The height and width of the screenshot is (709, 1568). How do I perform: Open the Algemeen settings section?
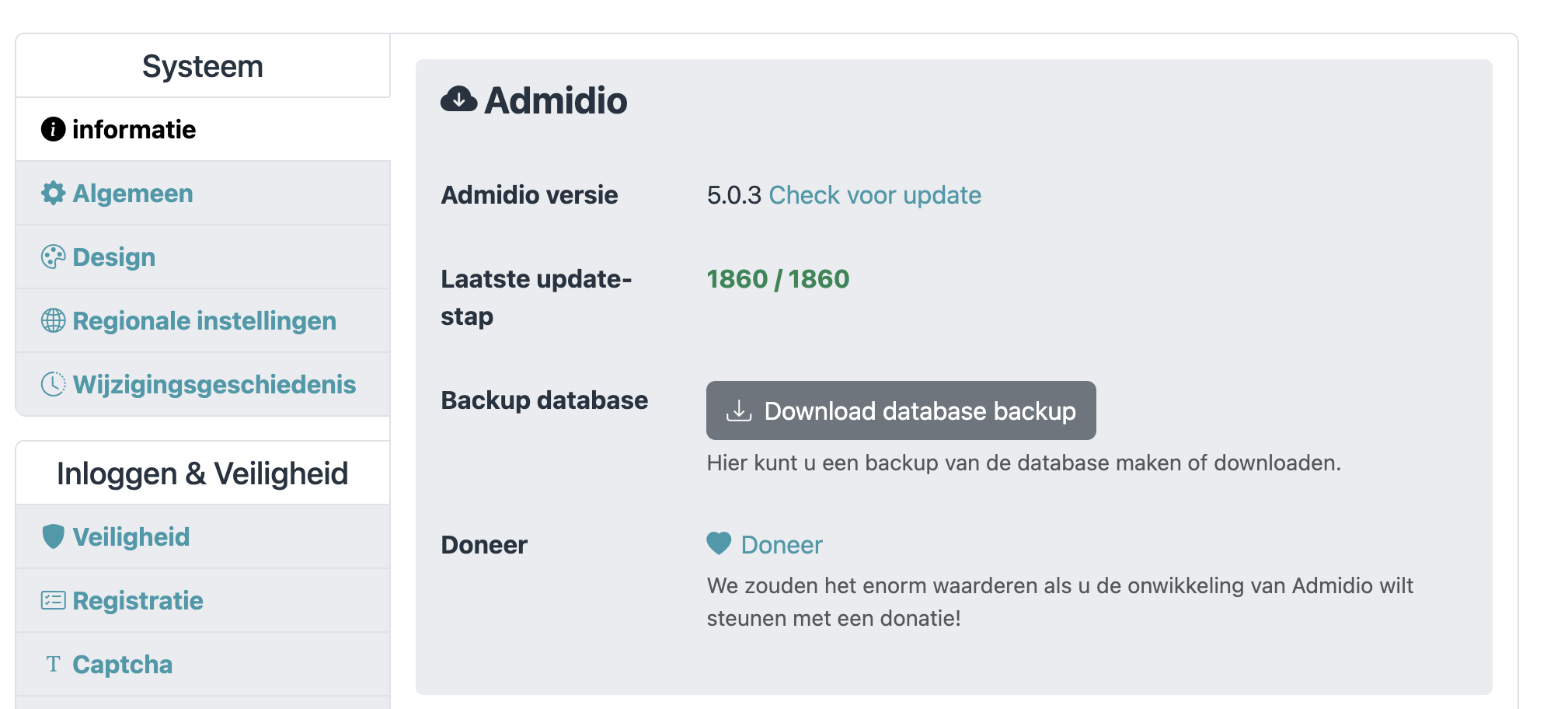132,193
